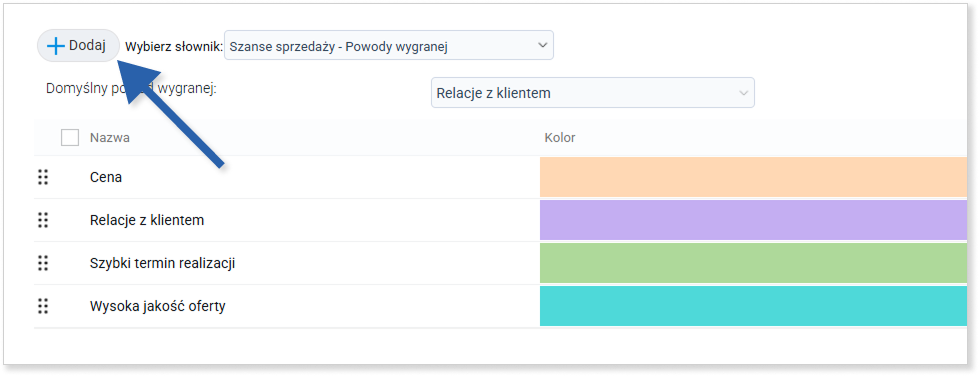Click the drag handle for Cena row
This screenshot has width=979, height=376.
(x=42, y=177)
